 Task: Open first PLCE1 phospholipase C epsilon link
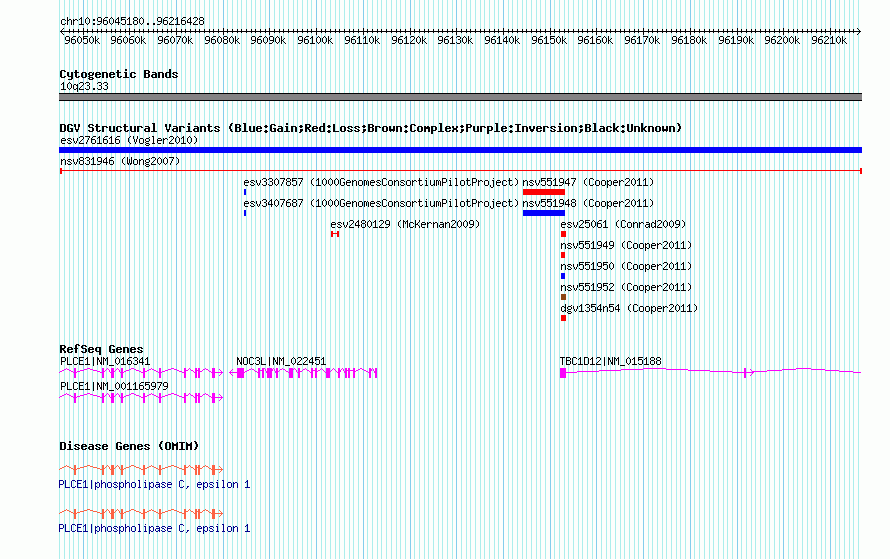tap(154, 485)
